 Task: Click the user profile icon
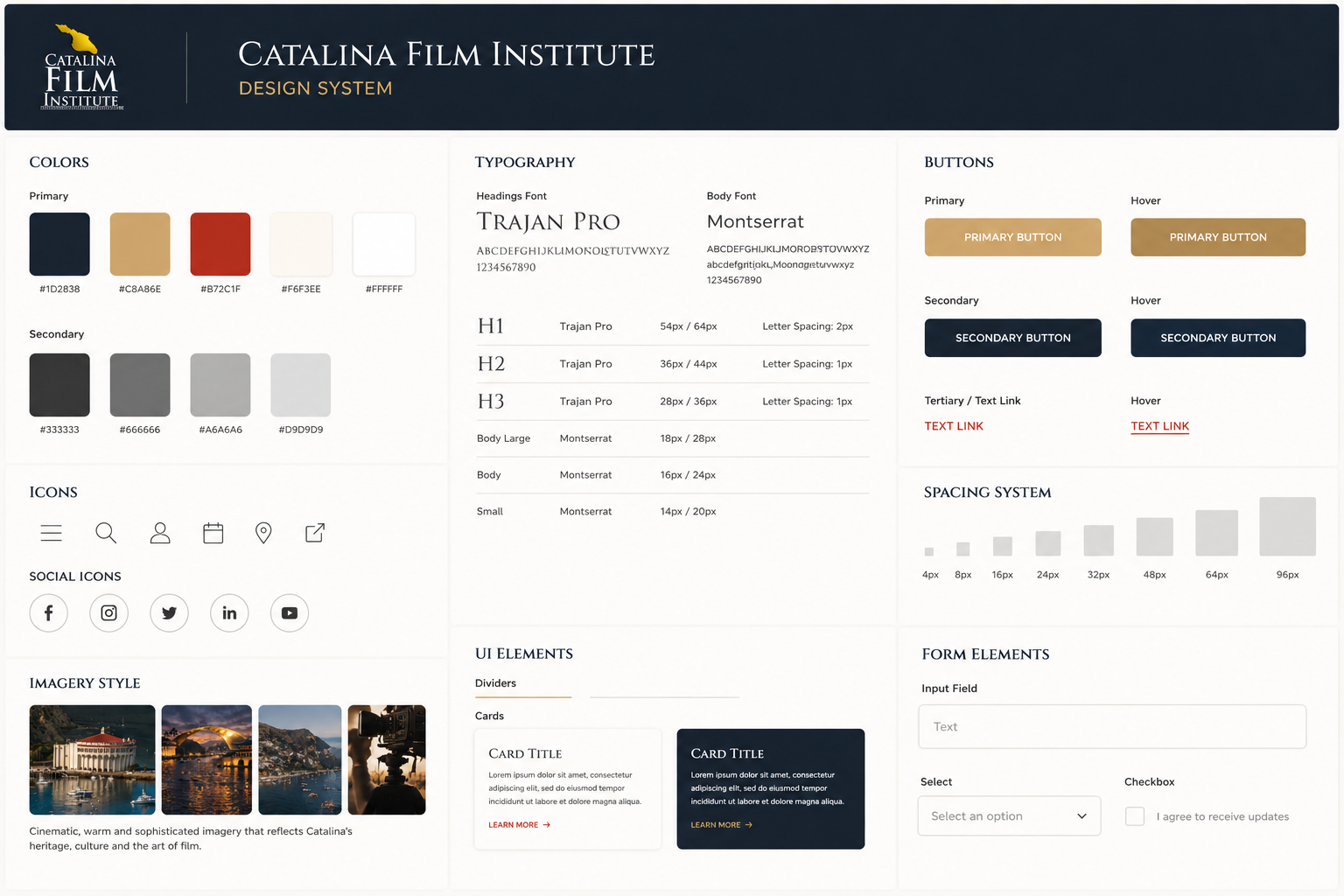[x=160, y=533]
